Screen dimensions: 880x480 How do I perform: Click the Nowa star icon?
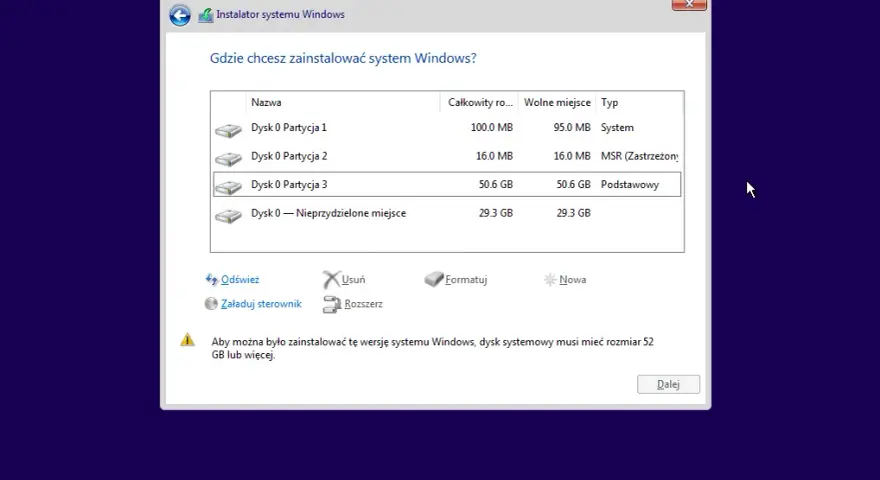point(550,280)
